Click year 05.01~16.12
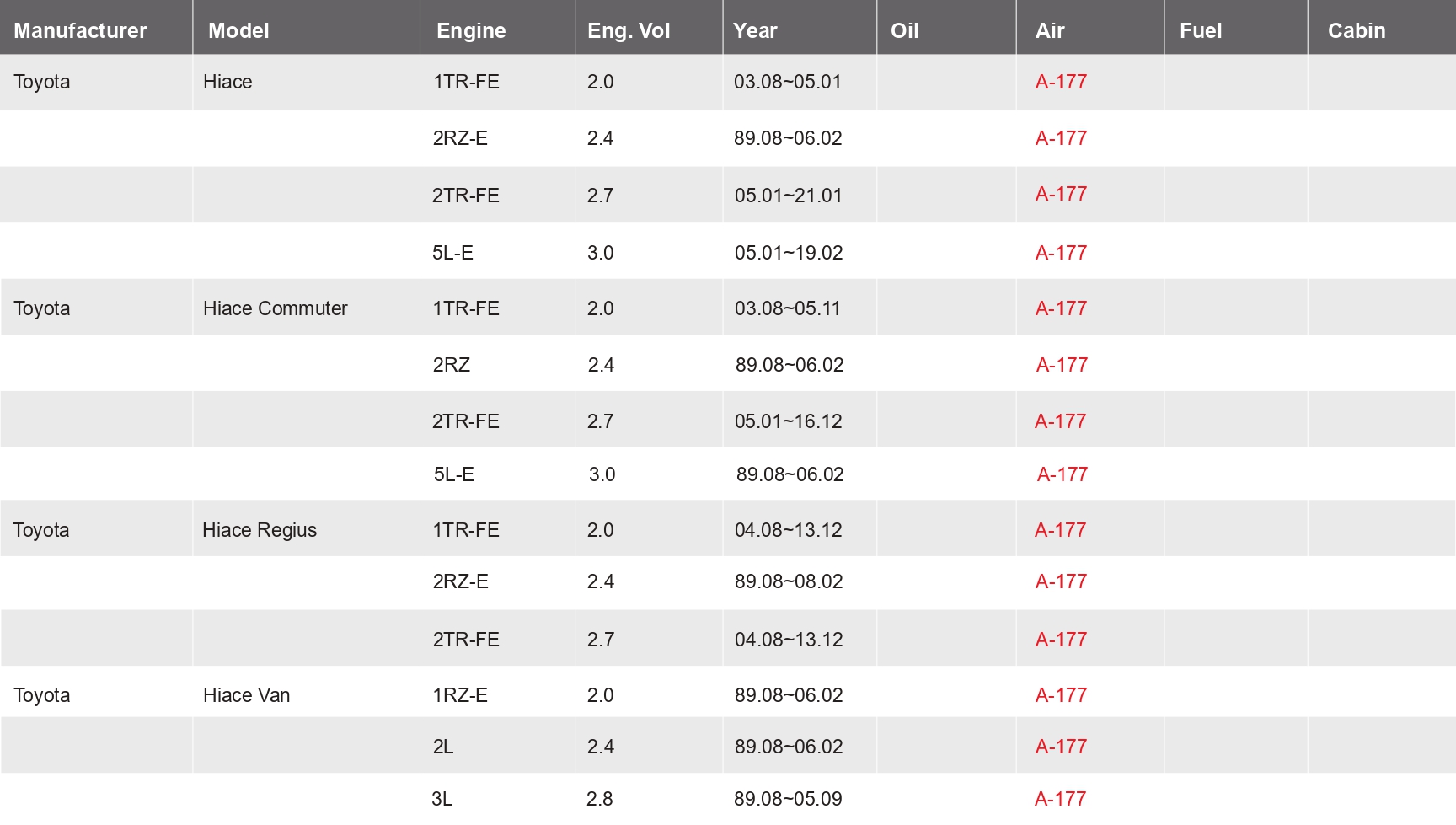 coord(788,421)
